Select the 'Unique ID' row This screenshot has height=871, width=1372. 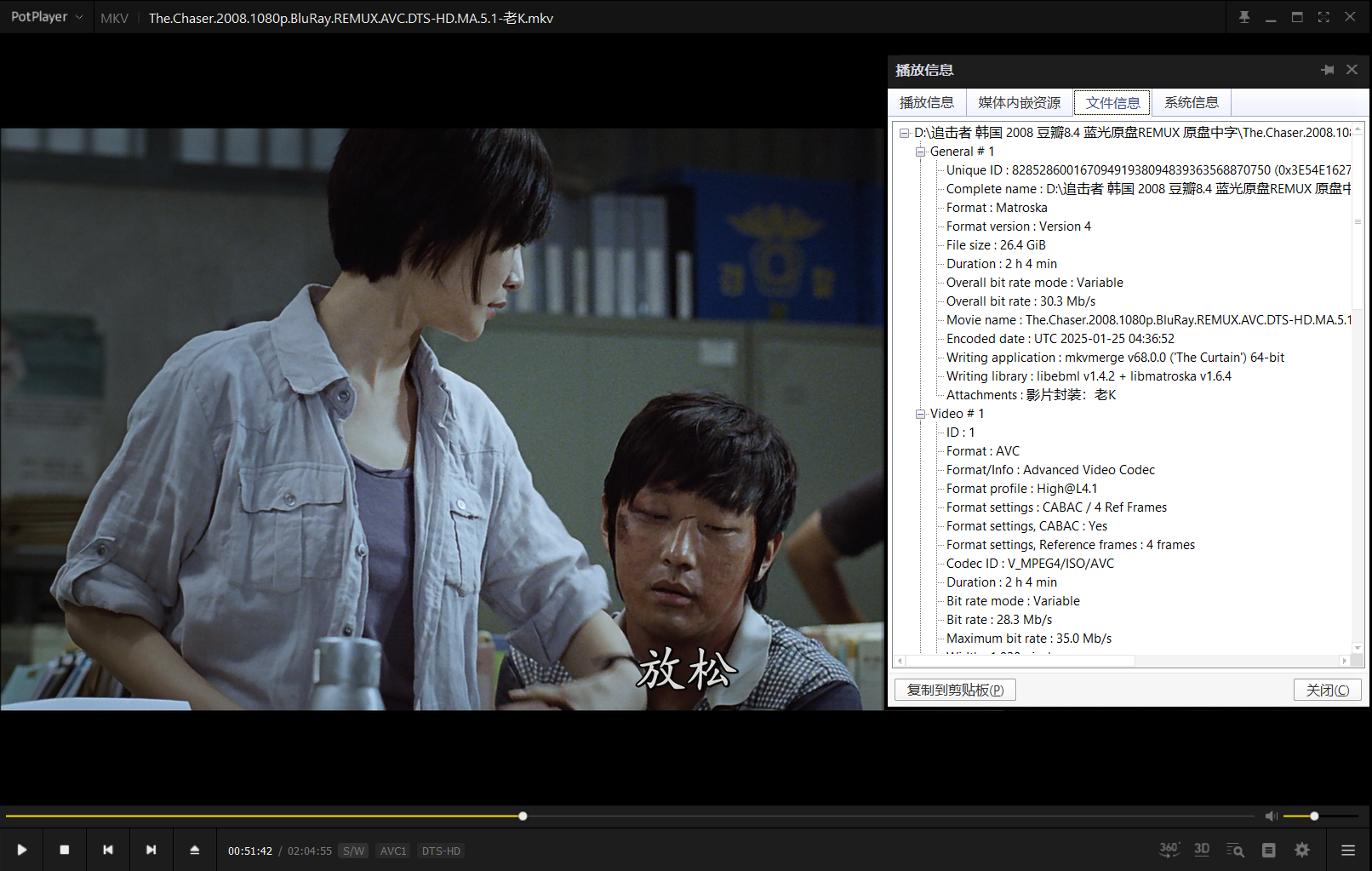click(1148, 170)
